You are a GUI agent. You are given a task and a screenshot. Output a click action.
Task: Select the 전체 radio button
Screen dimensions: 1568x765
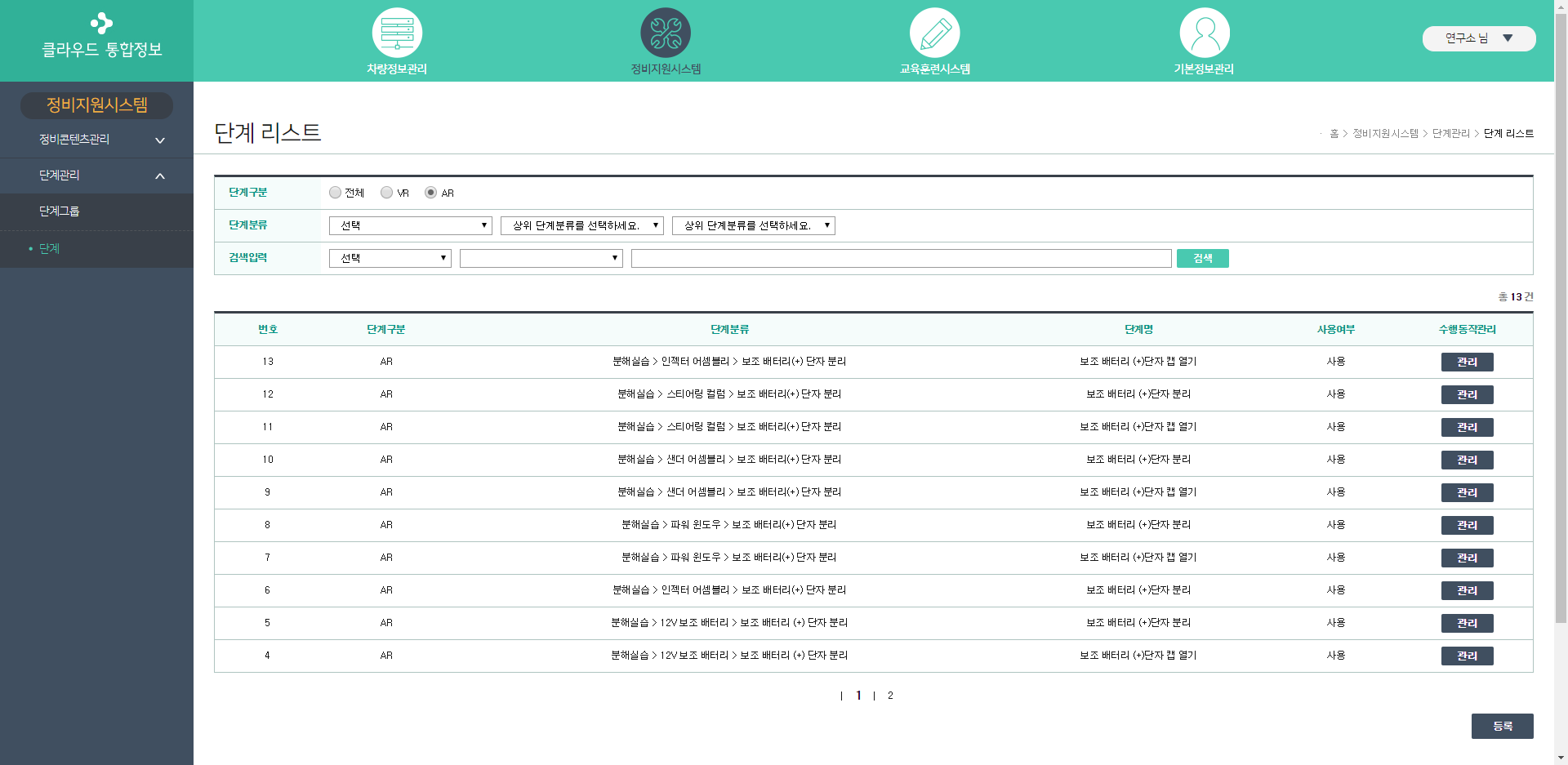[335, 193]
